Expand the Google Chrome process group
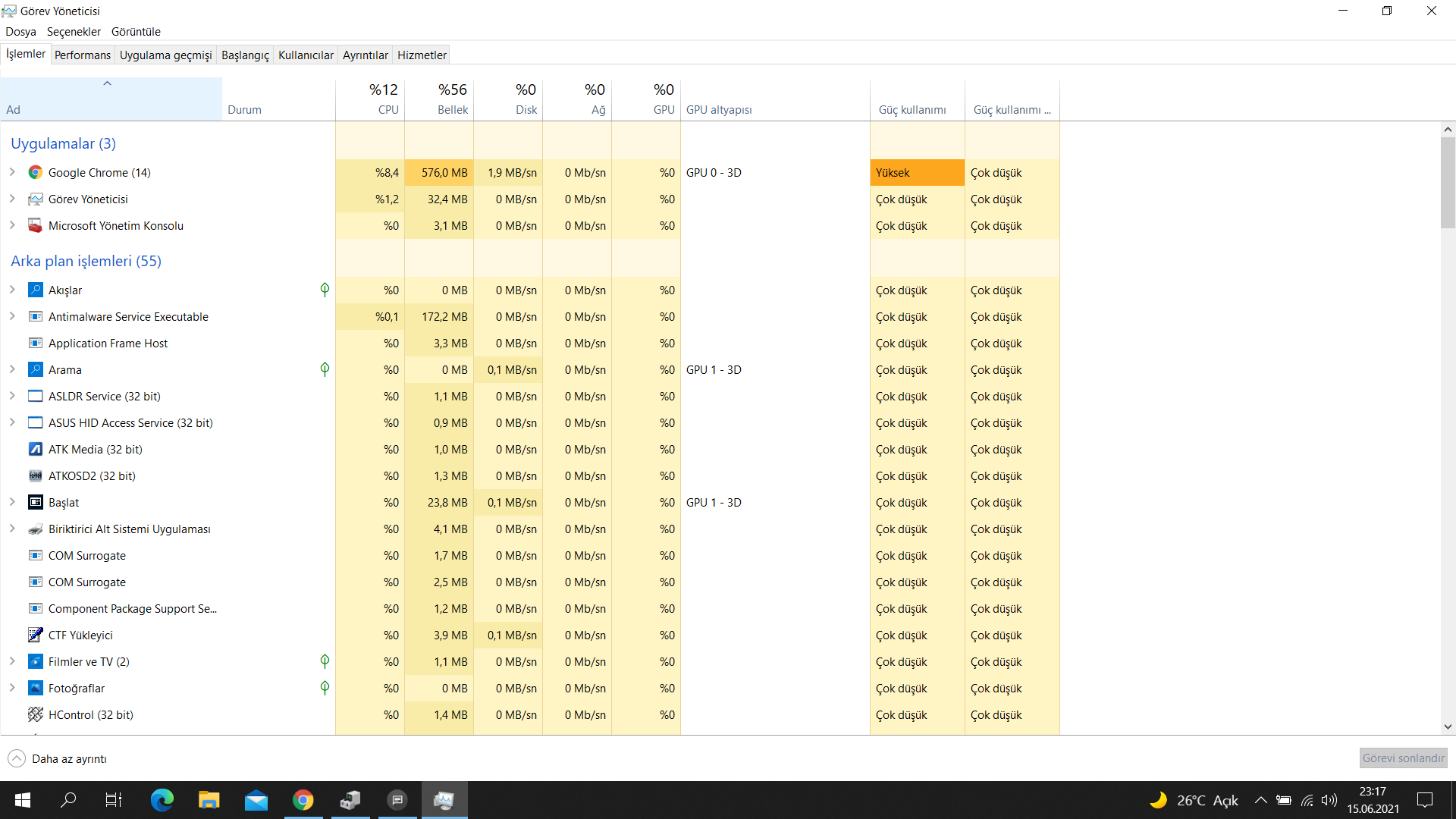This screenshot has width=1456, height=819. click(x=12, y=173)
